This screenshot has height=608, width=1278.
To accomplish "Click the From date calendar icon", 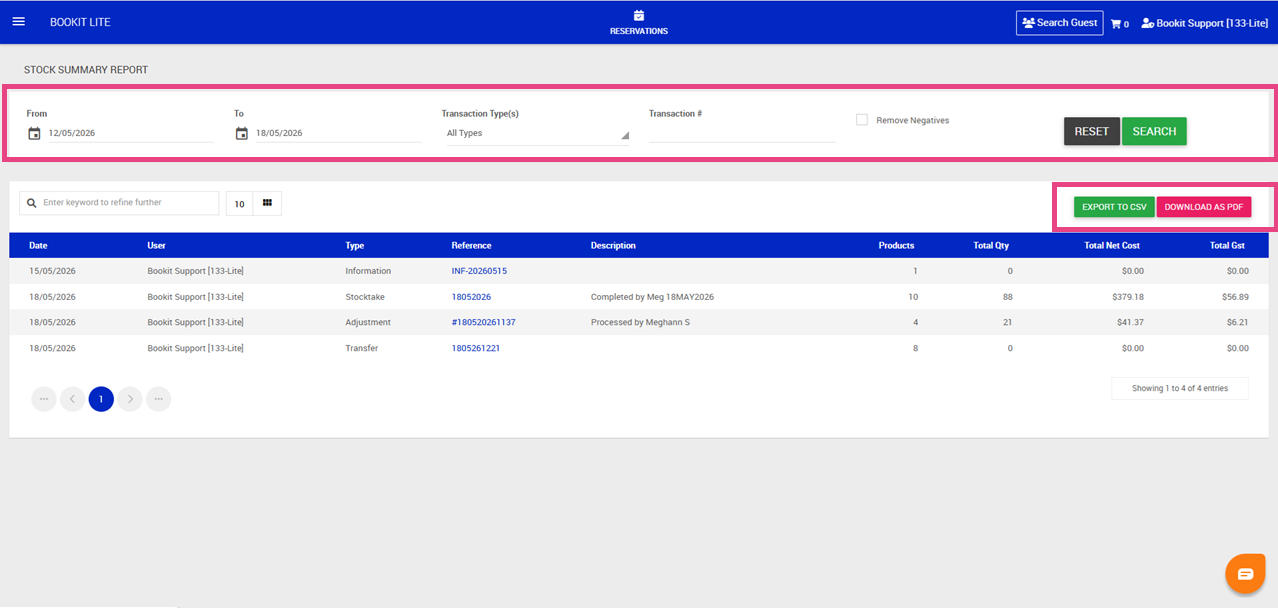I will 34,133.
